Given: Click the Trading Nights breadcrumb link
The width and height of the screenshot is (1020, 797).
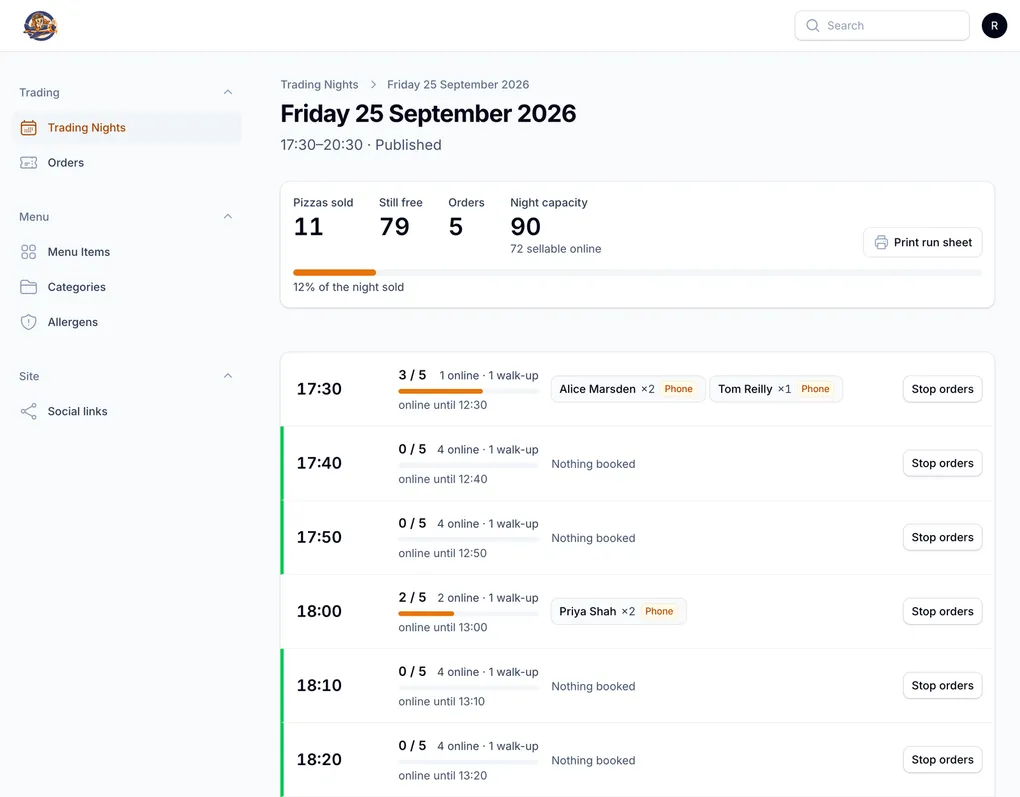Looking at the screenshot, I should (319, 85).
